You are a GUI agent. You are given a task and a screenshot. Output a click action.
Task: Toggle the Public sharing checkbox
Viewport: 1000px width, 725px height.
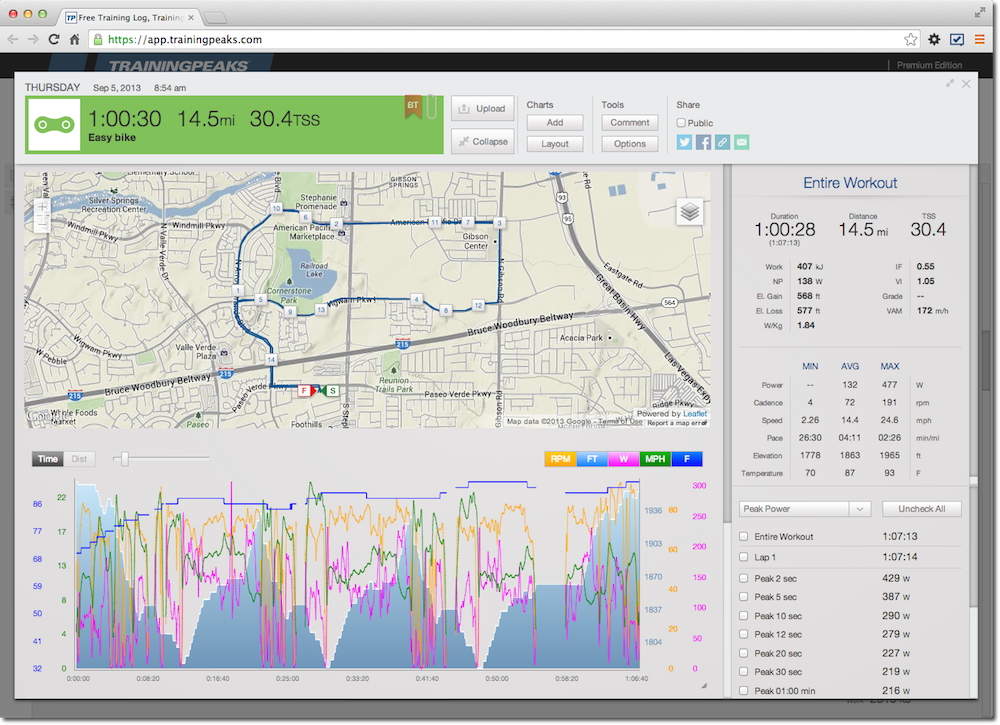tap(681, 122)
